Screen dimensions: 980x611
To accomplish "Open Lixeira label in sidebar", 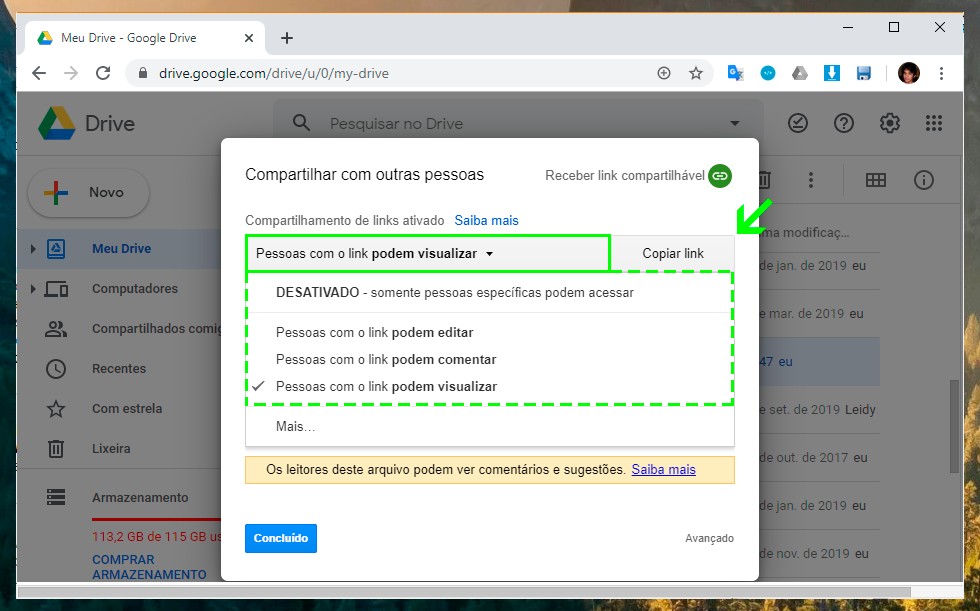I will coord(111,449).
